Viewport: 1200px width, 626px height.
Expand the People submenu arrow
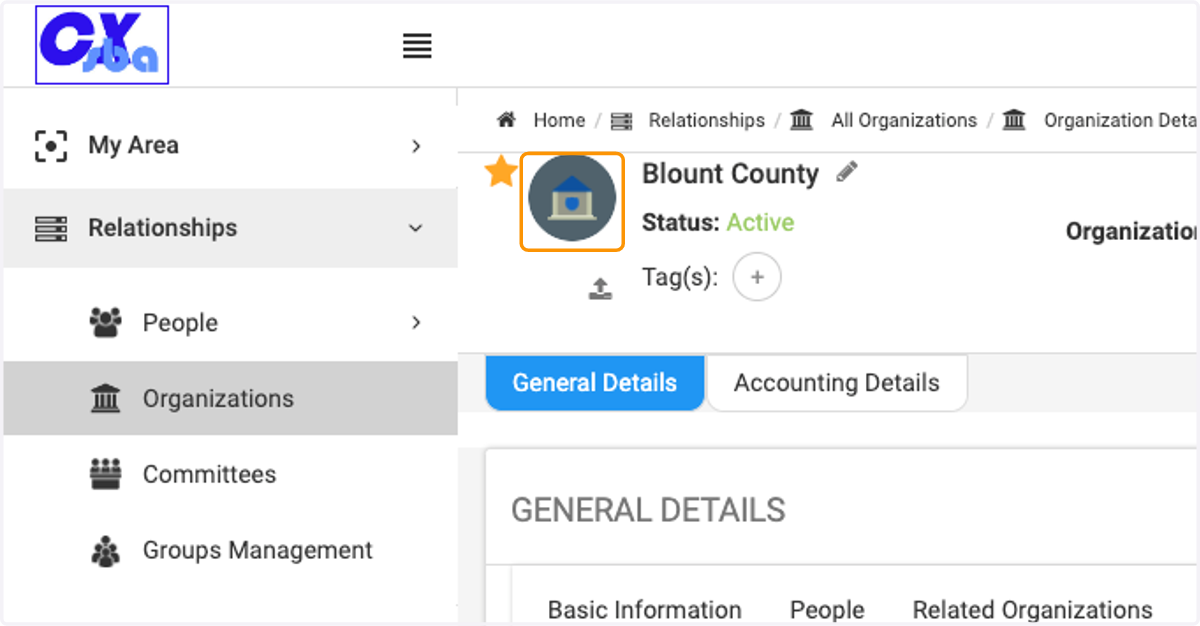pos(417,322)
